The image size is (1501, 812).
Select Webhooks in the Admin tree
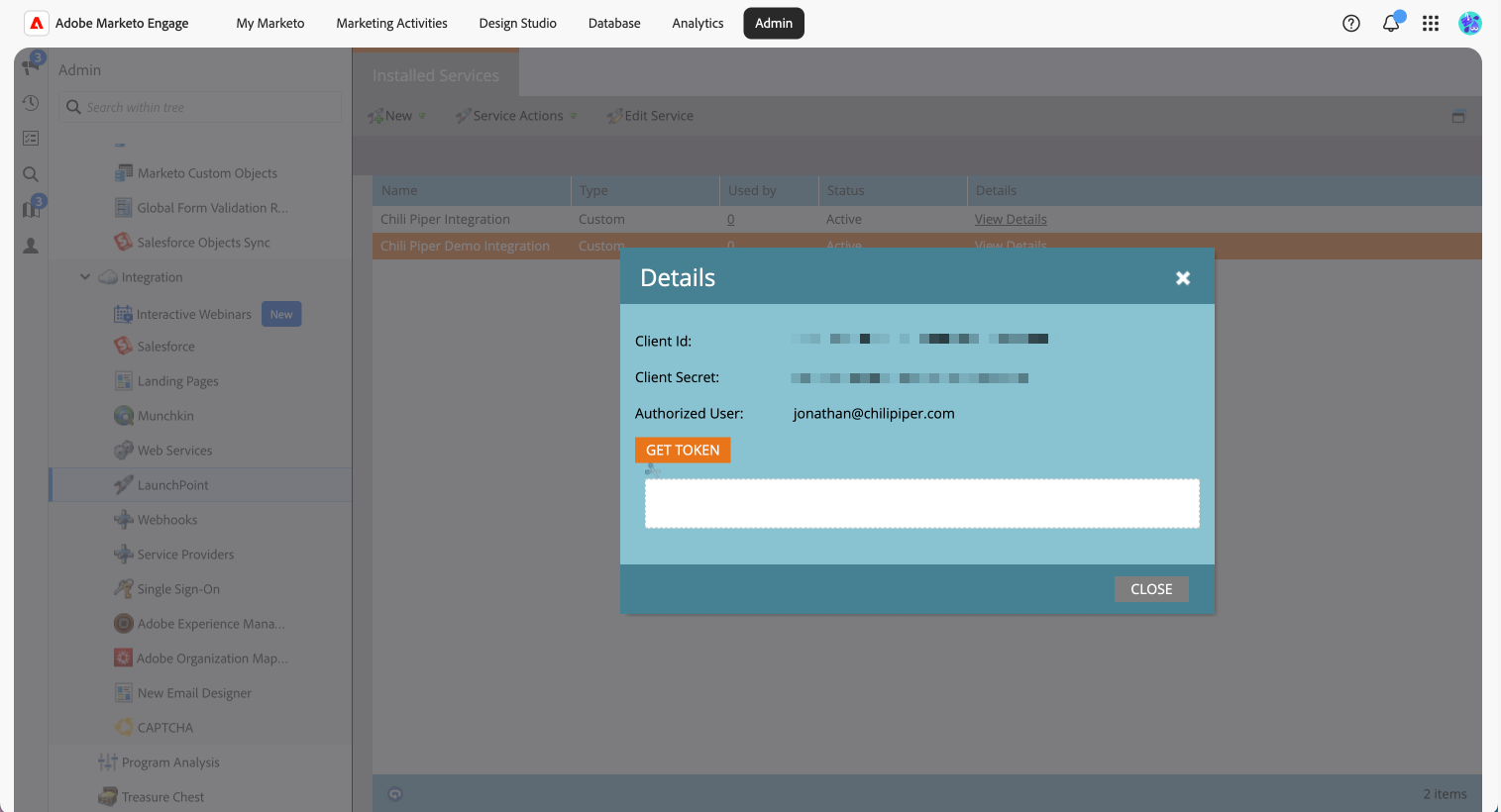[167, 520]
